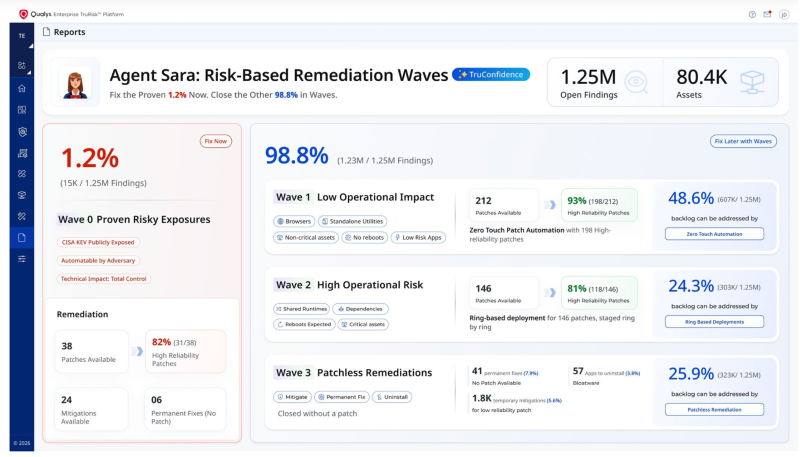Click Wave 1 Low Operational Impact heading

click(x=355, y=197)
